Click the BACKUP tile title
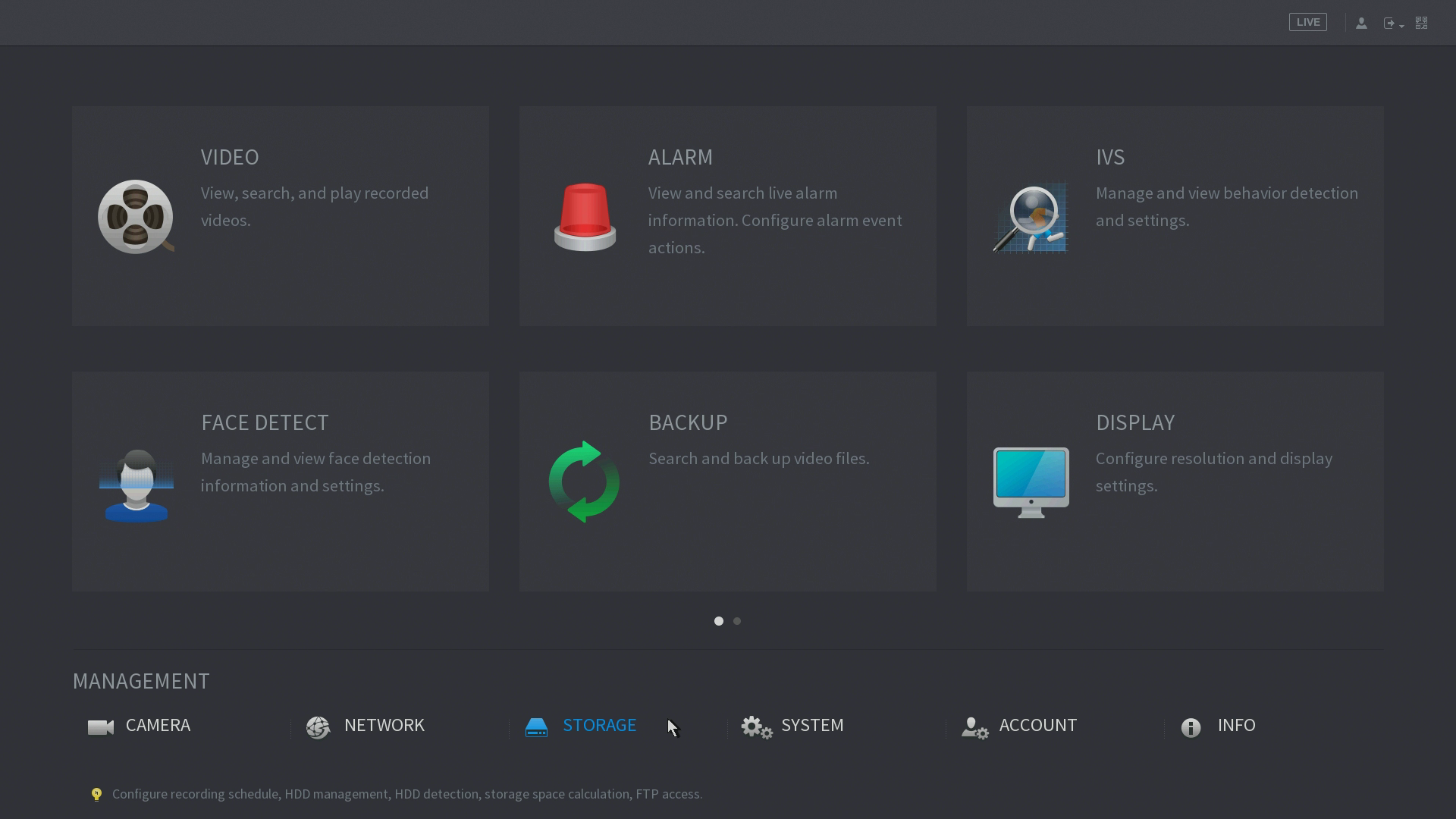The width and height of the screenshot is (1456, 819). point(688,422)
